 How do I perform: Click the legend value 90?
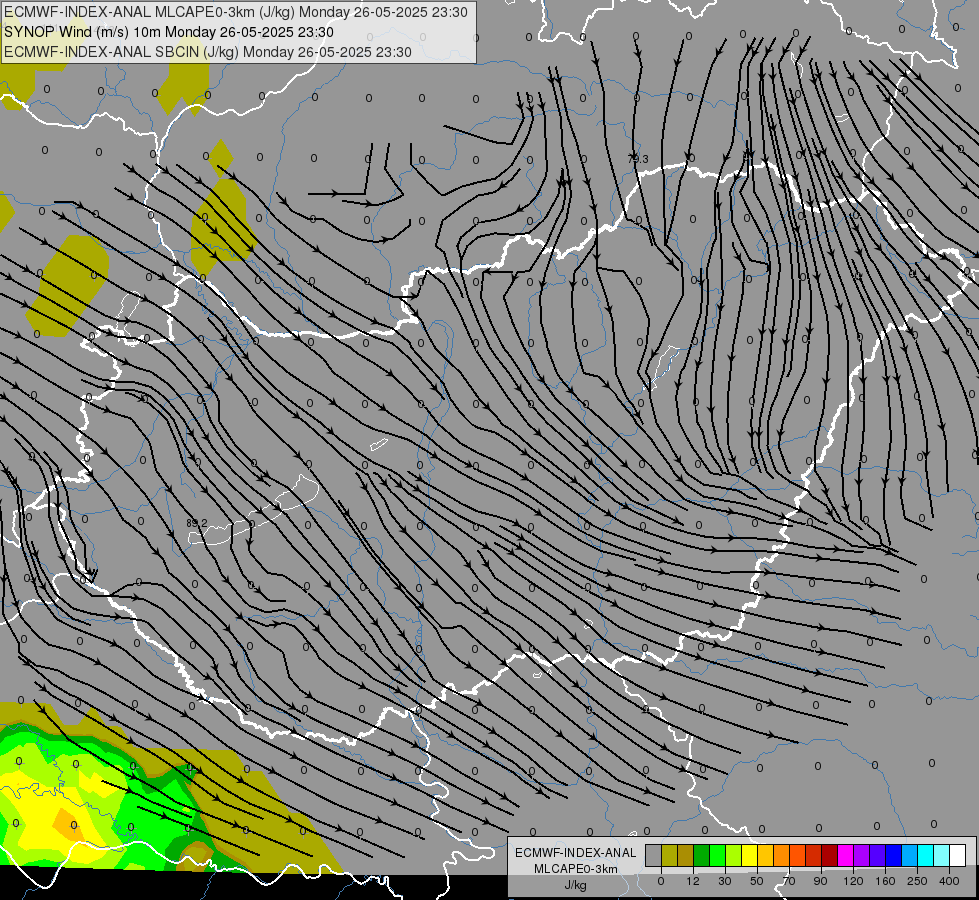(820, 881)
